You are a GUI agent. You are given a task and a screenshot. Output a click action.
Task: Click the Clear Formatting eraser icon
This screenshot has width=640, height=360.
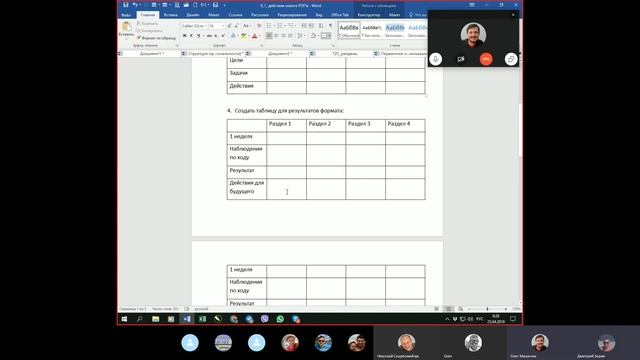pos(259,26)
